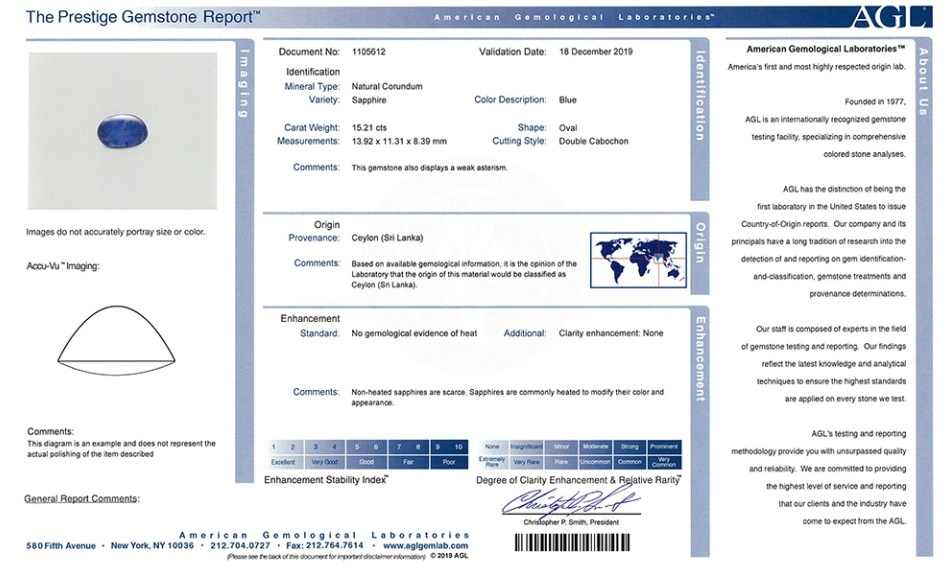
Task: Select the vertical Enhancement tab
Action: (700, 358)
